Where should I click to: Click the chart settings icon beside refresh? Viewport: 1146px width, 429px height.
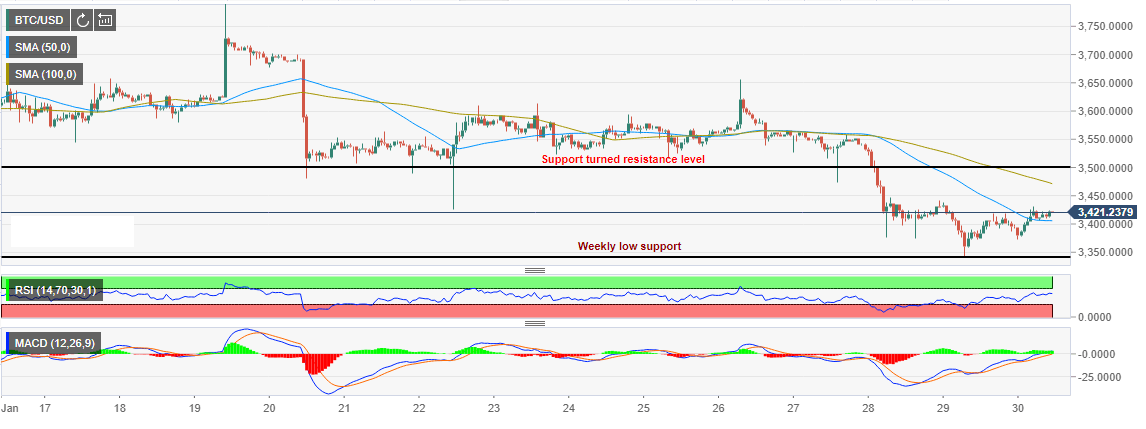[105, 19]
